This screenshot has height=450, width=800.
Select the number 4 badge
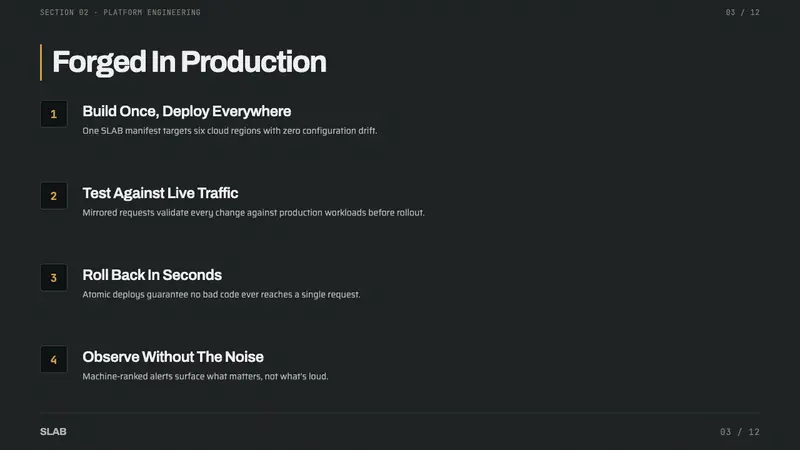(x=54, y=360)
